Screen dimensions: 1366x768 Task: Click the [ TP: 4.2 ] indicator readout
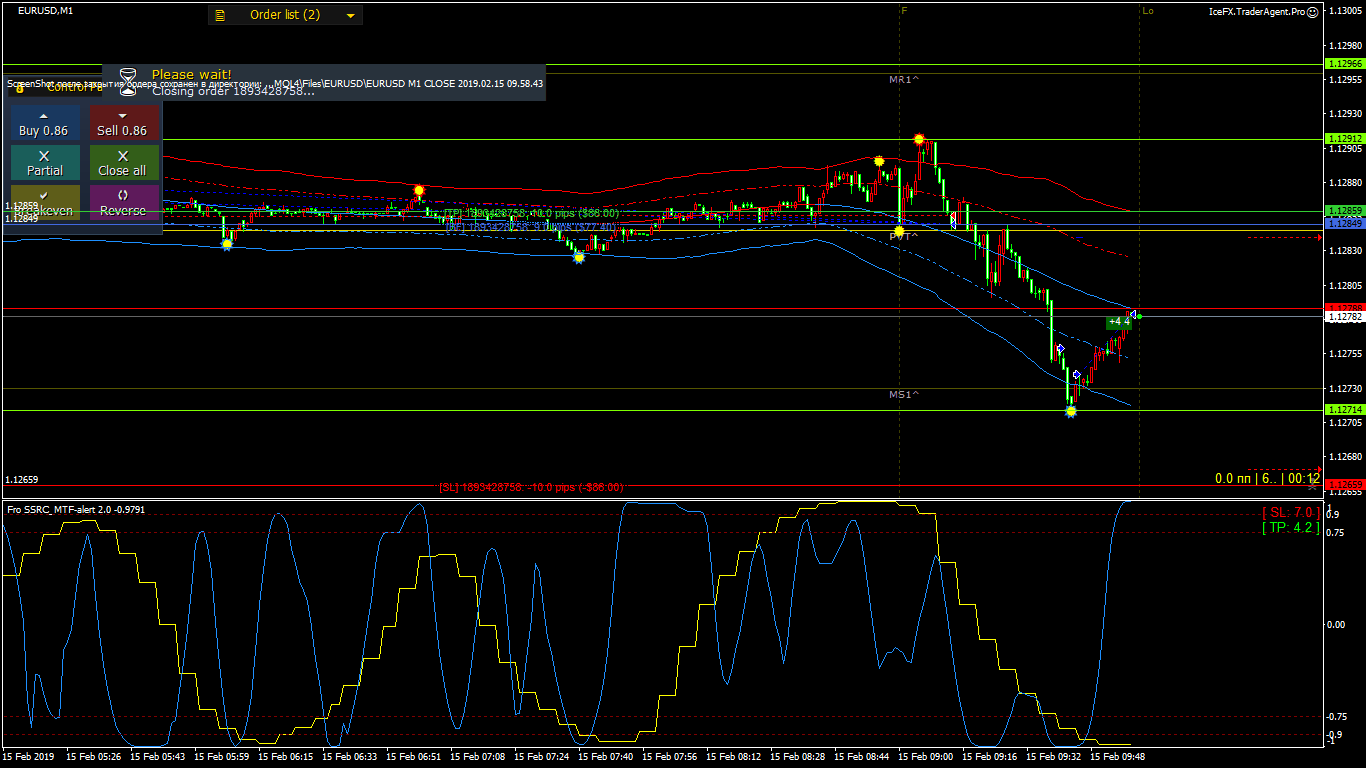click(x=1291, y=527)
